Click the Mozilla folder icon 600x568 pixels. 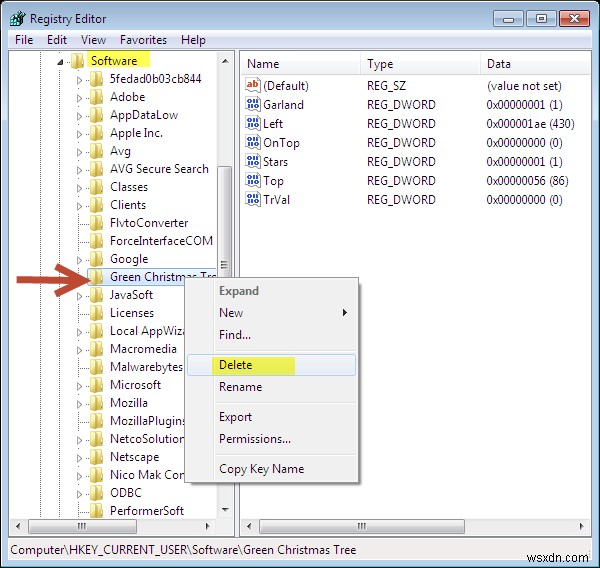tap(96, 403)
